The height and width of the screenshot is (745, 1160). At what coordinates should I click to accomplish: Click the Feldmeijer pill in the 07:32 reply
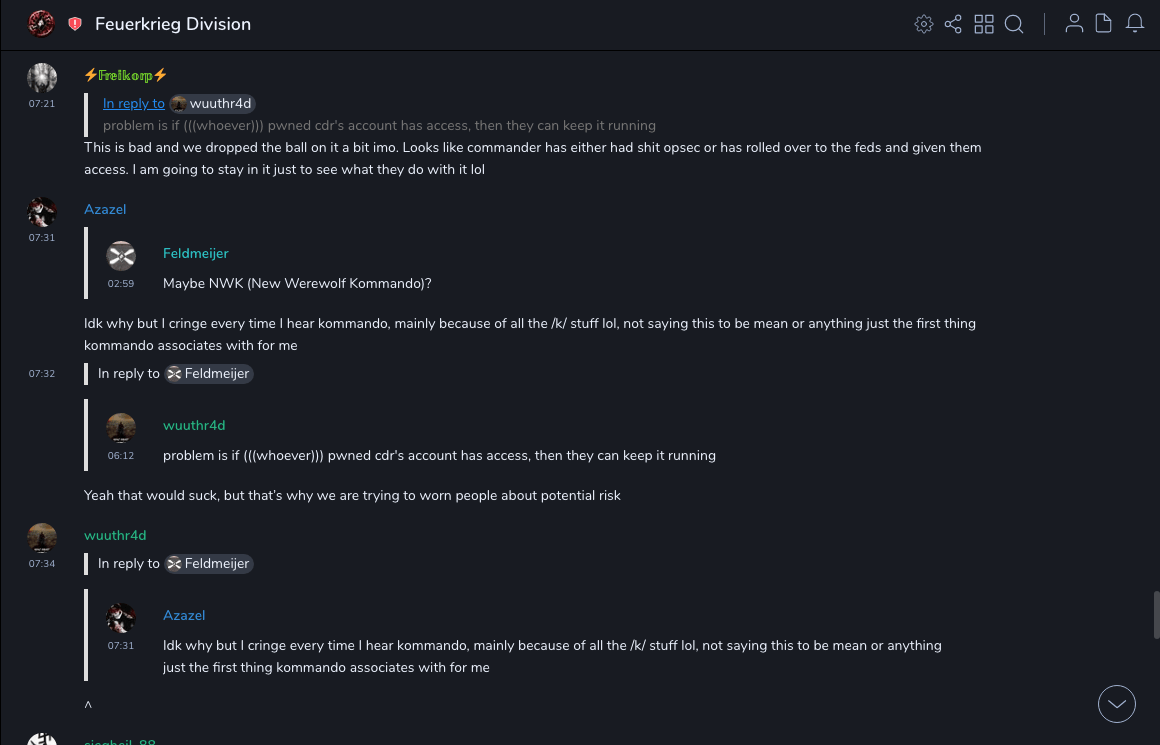[208, 373]
